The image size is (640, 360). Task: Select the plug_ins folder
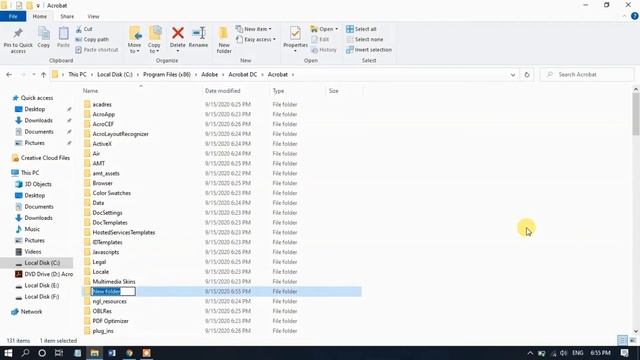[x=103, y=331]
